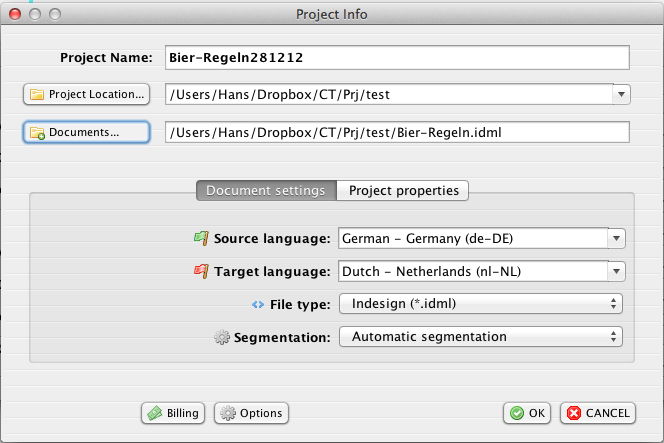Confirm the dialog with OK
664x443 pixels.
[527, 413]
